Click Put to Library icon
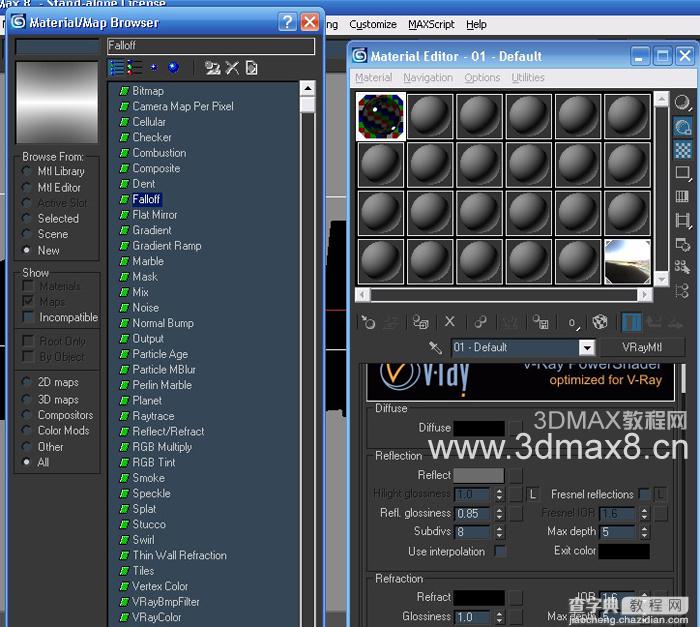700x627 pixels. pos(541,322)
